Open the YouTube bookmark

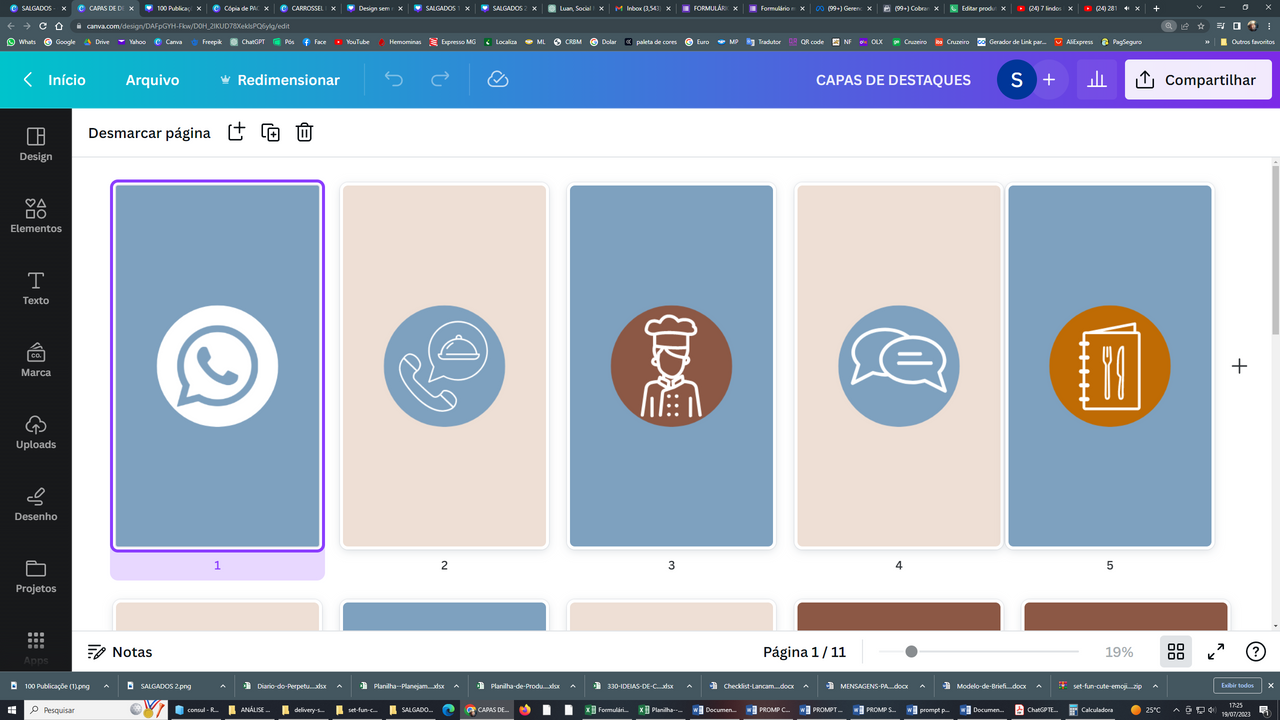click(352, 42)
